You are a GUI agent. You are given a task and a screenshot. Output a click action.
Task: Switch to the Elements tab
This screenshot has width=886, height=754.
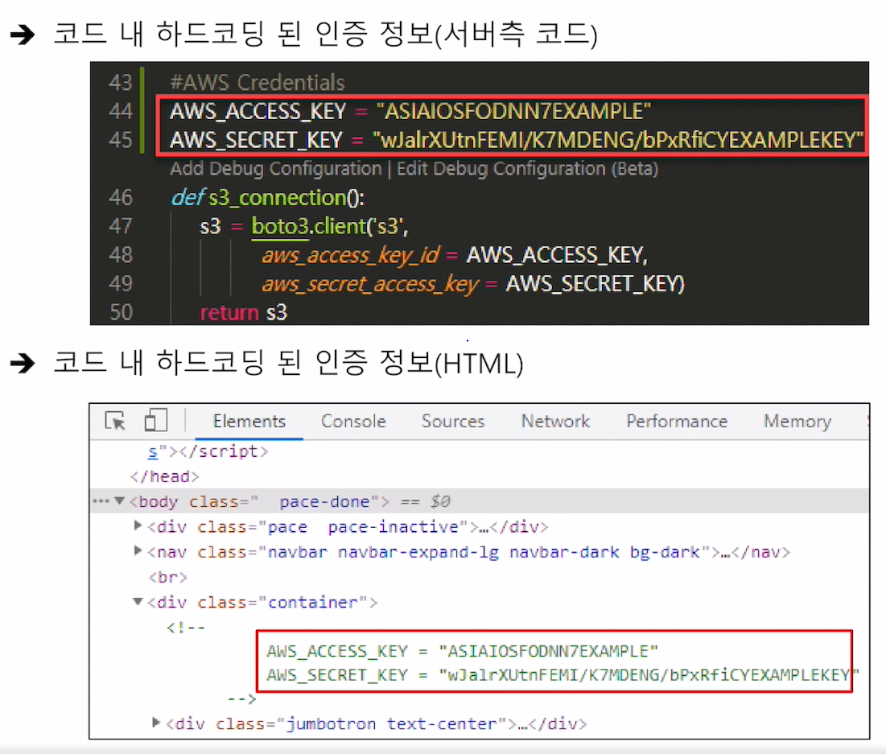tap(249, 421)
